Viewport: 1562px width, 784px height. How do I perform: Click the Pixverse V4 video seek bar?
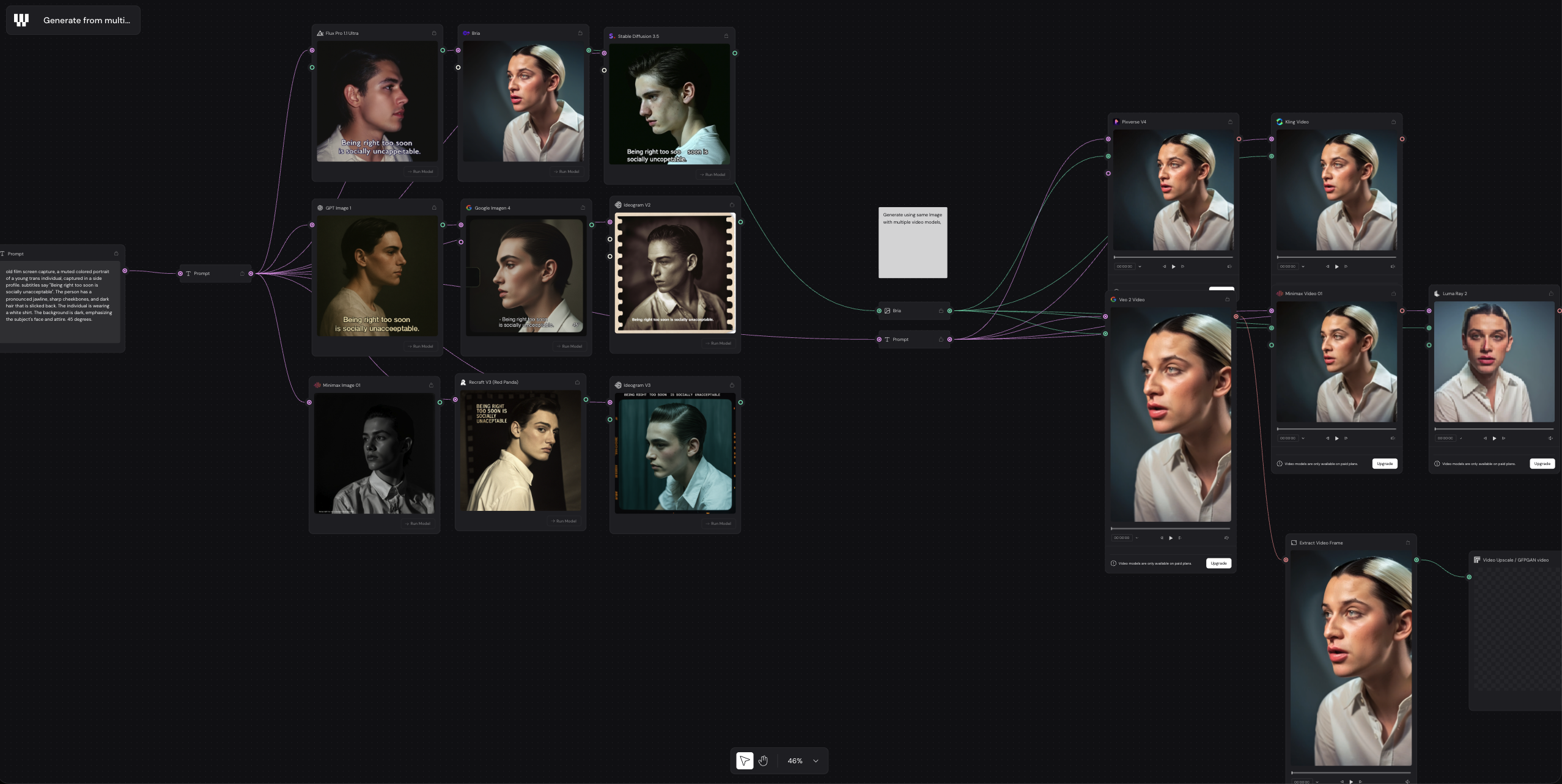pos(1173,257)
